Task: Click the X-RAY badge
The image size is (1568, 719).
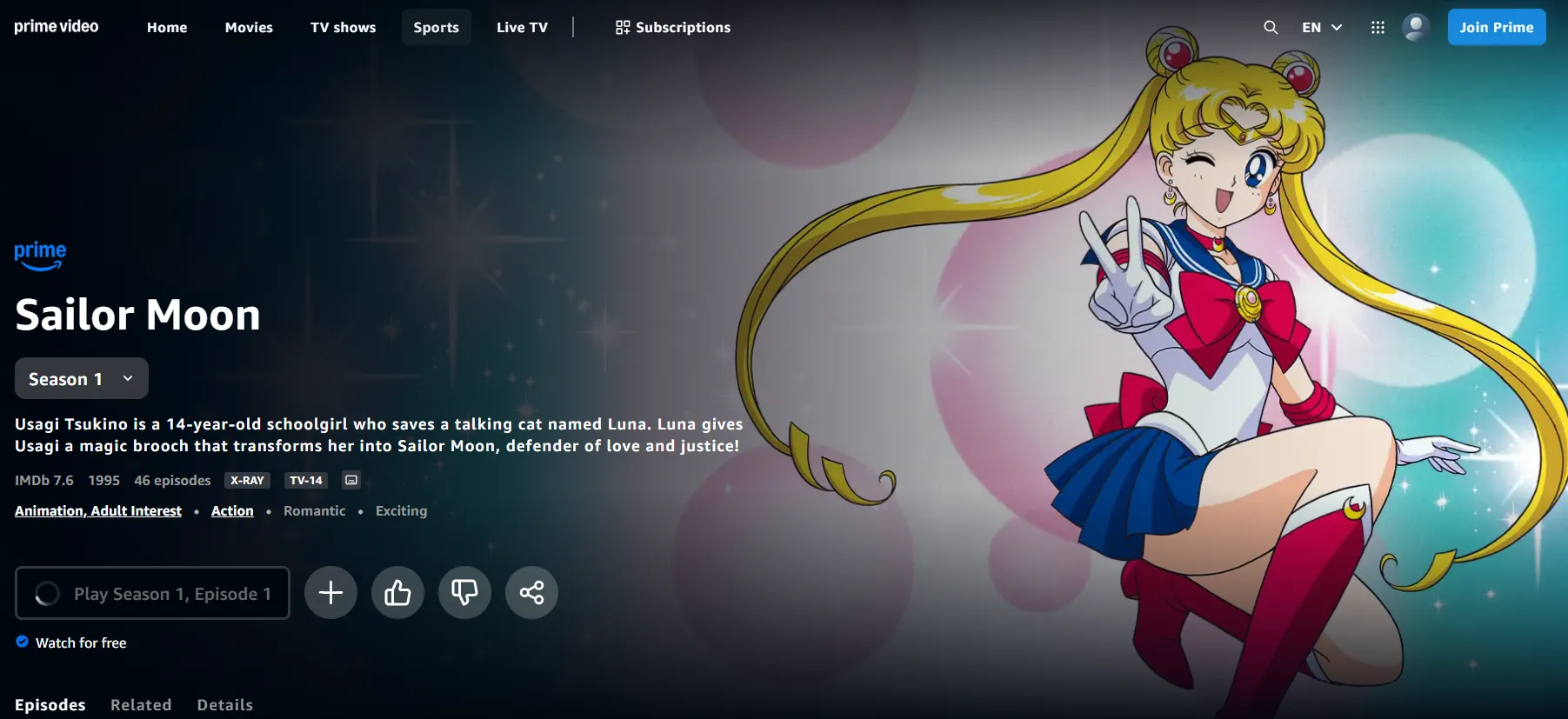Action: click(247, 480)
